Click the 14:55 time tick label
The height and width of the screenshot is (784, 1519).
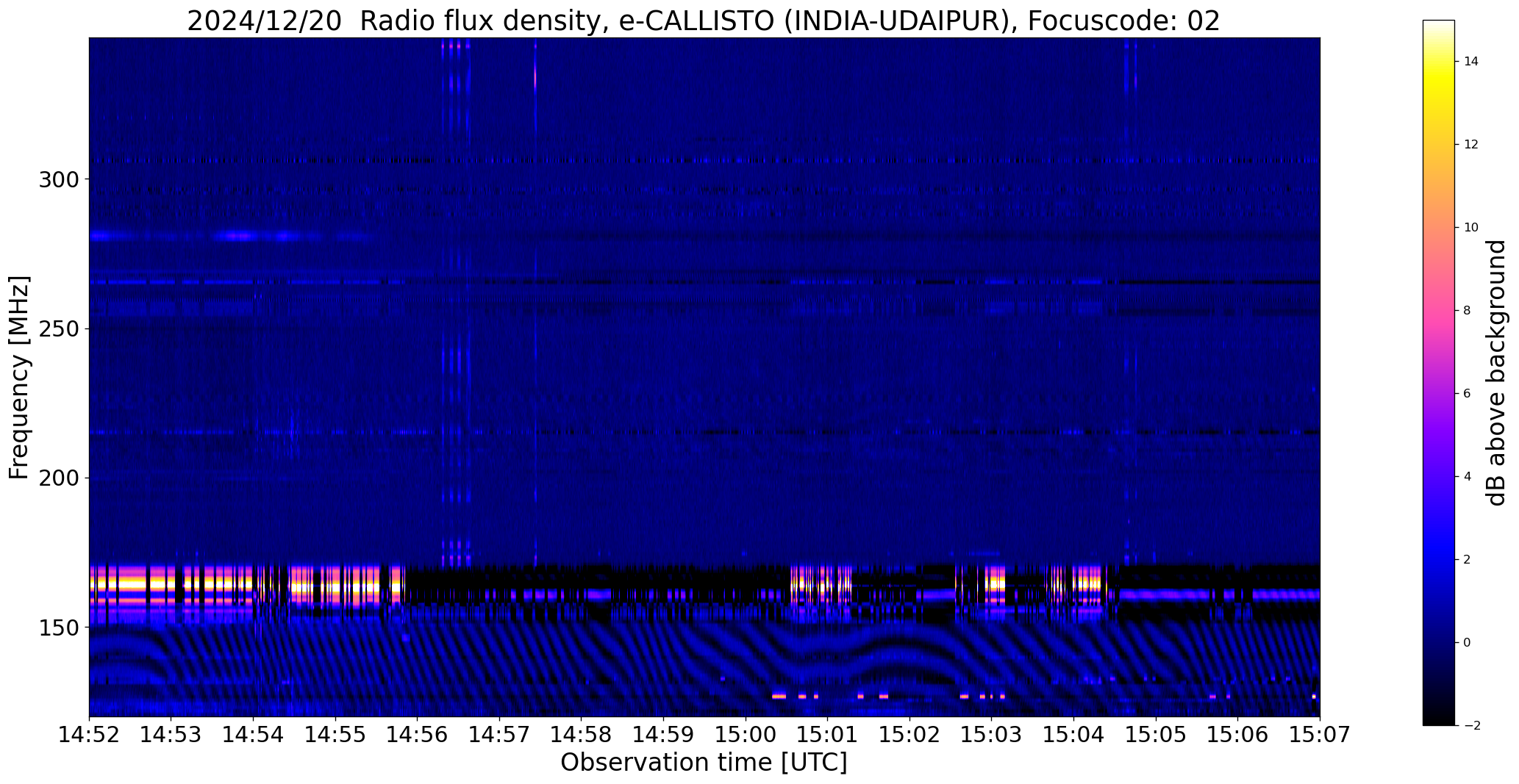point(335,735)
